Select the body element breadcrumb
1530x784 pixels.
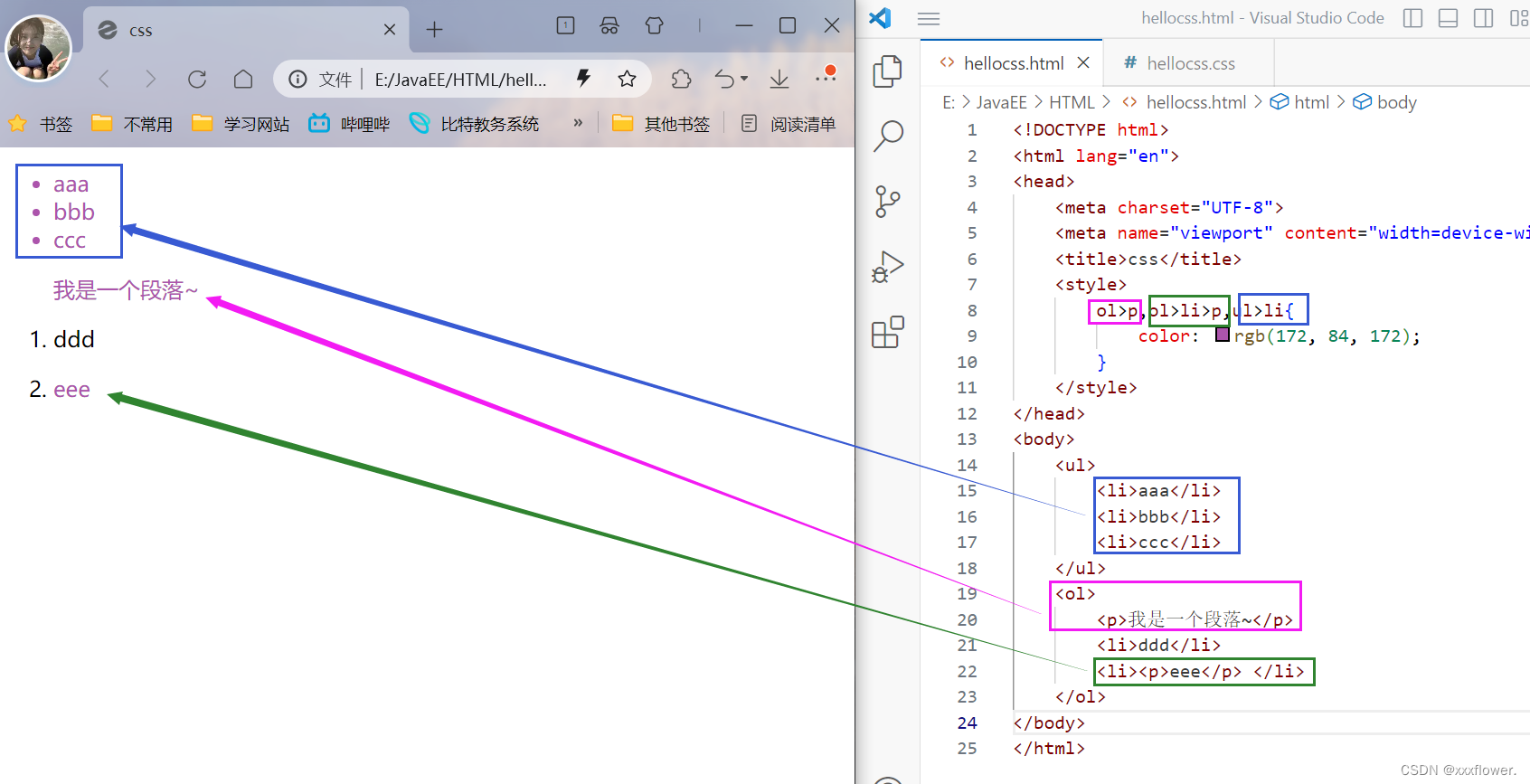click(x=1384, y=102)
